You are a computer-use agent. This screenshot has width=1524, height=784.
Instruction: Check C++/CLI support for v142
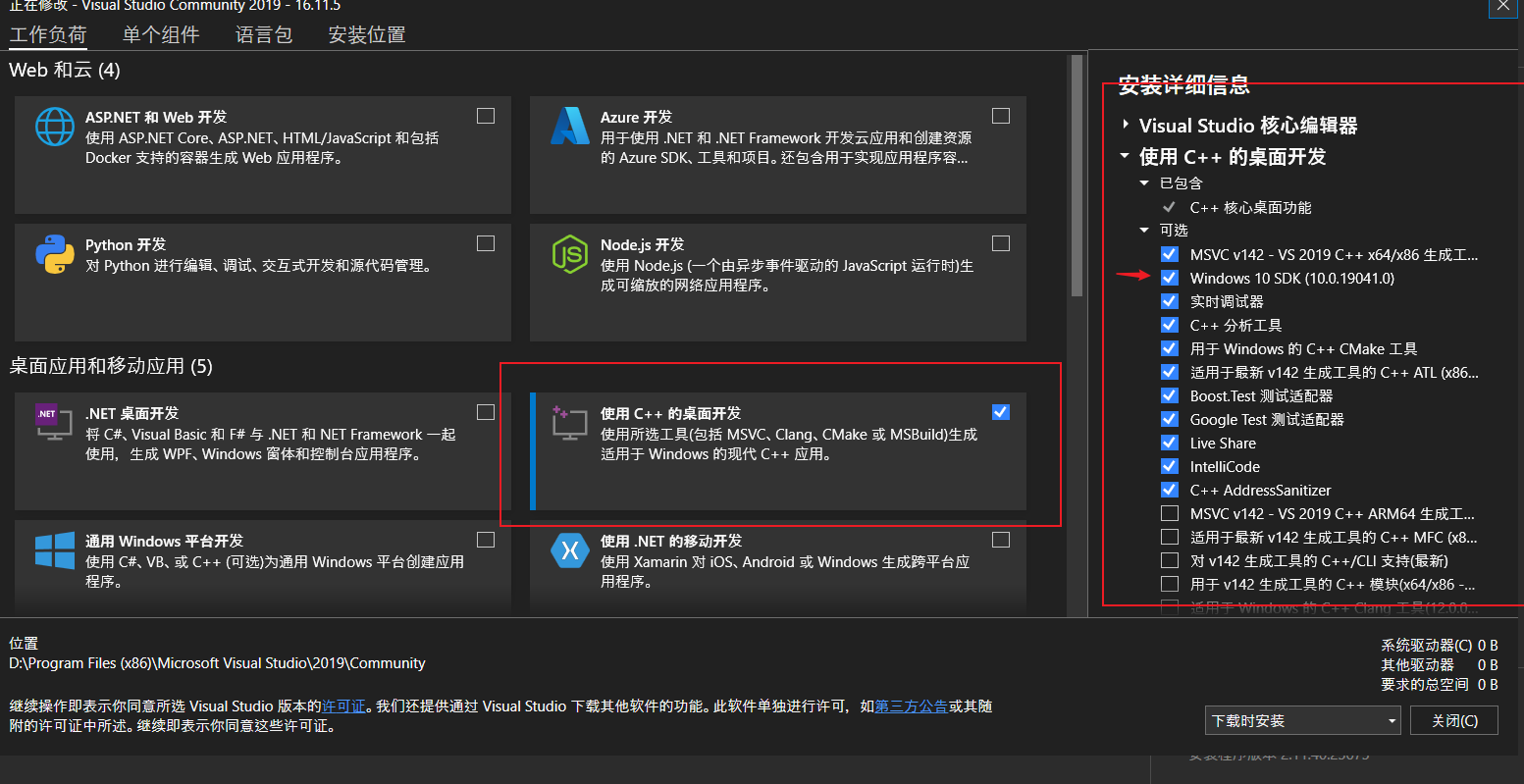click(1170, 560)
